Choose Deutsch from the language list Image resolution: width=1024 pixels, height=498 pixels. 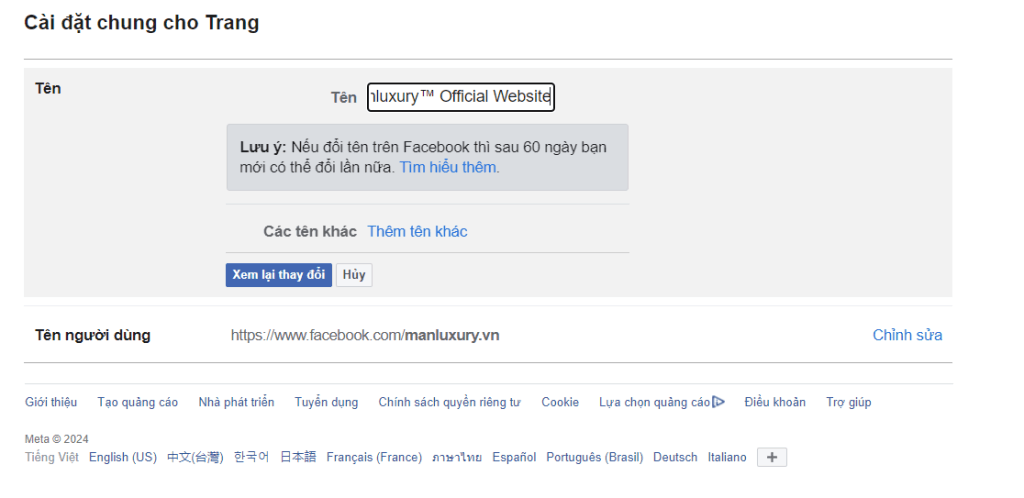(x=675, y=457)
